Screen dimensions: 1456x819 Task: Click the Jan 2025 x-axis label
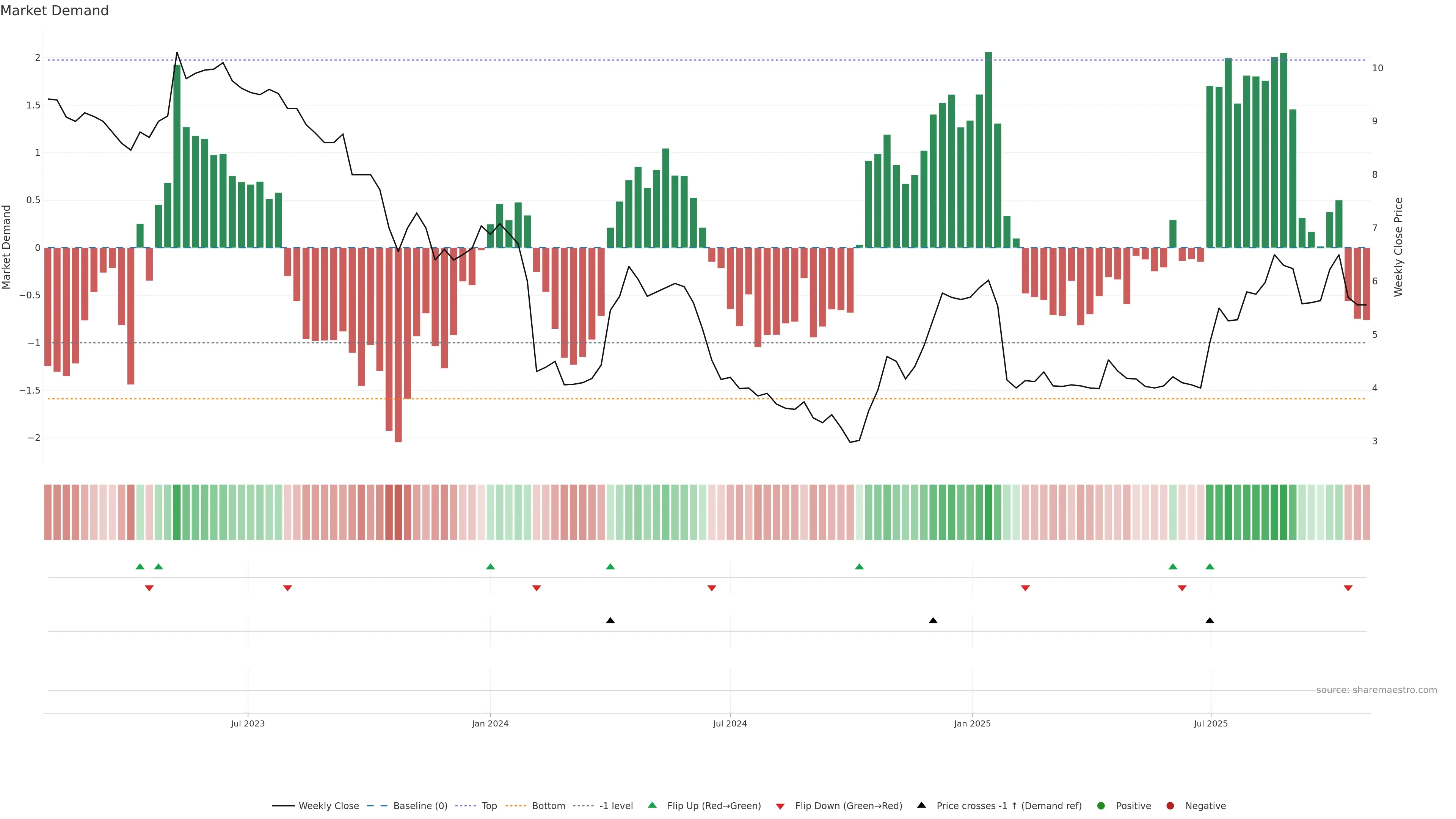coord(972,723)
